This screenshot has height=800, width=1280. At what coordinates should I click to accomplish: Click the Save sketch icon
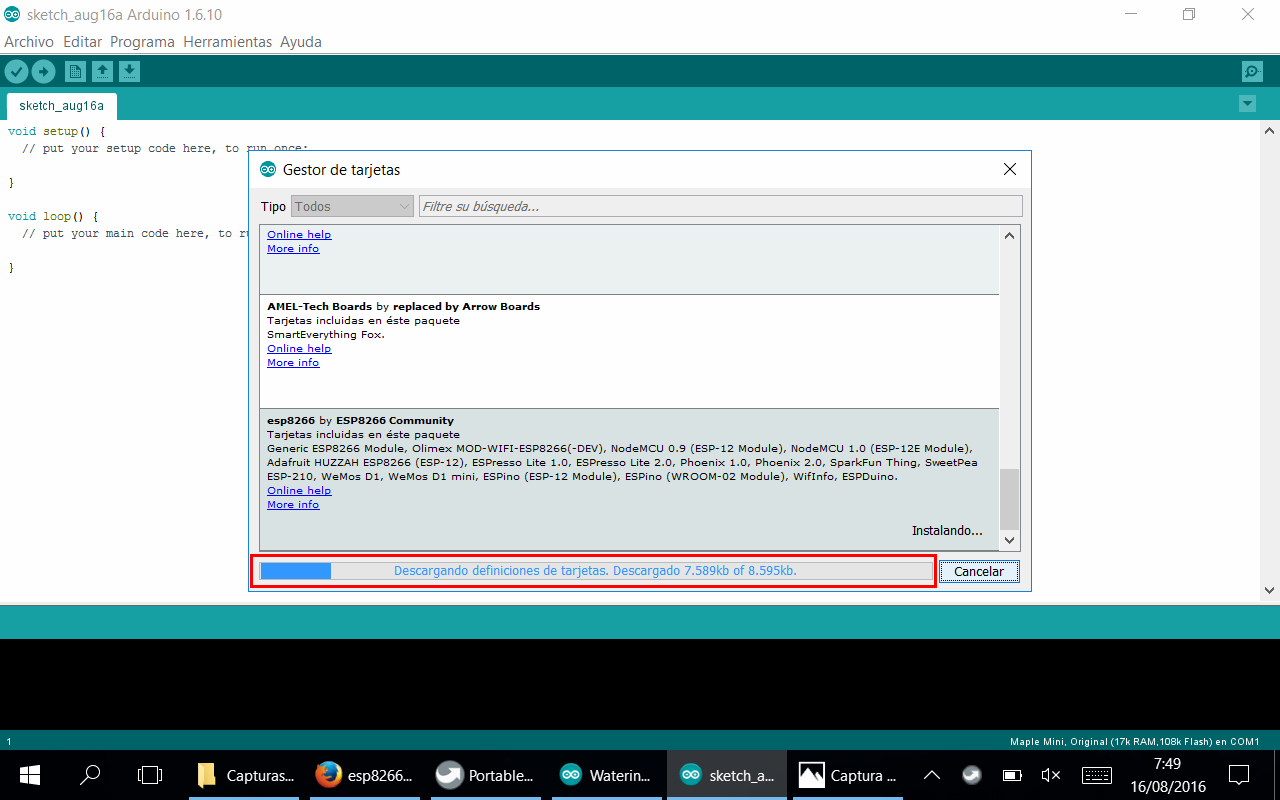pos(129,71)
